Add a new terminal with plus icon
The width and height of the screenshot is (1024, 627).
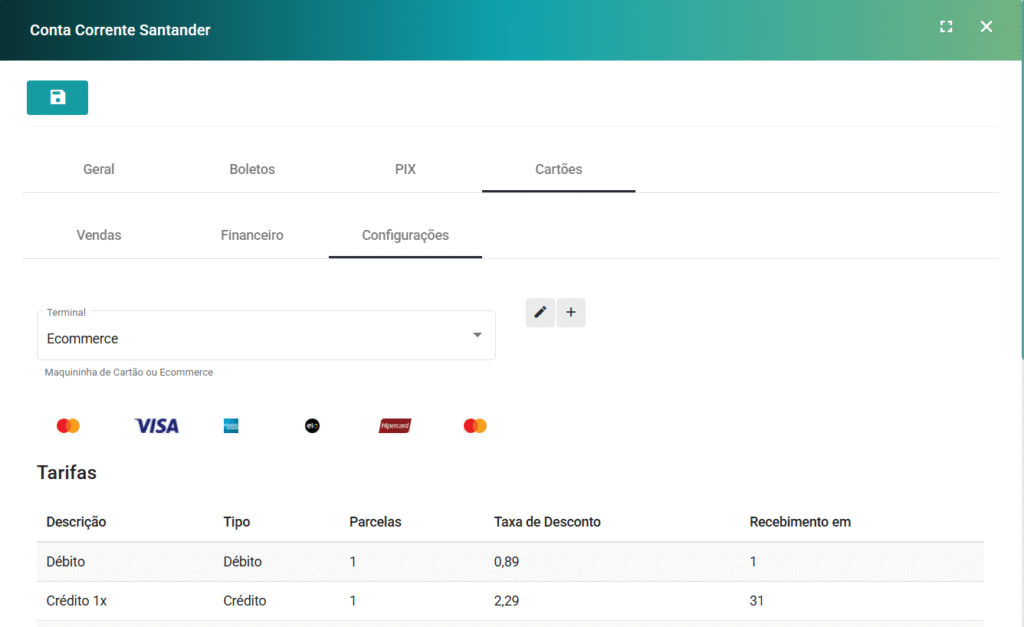(x=571, y=312)
